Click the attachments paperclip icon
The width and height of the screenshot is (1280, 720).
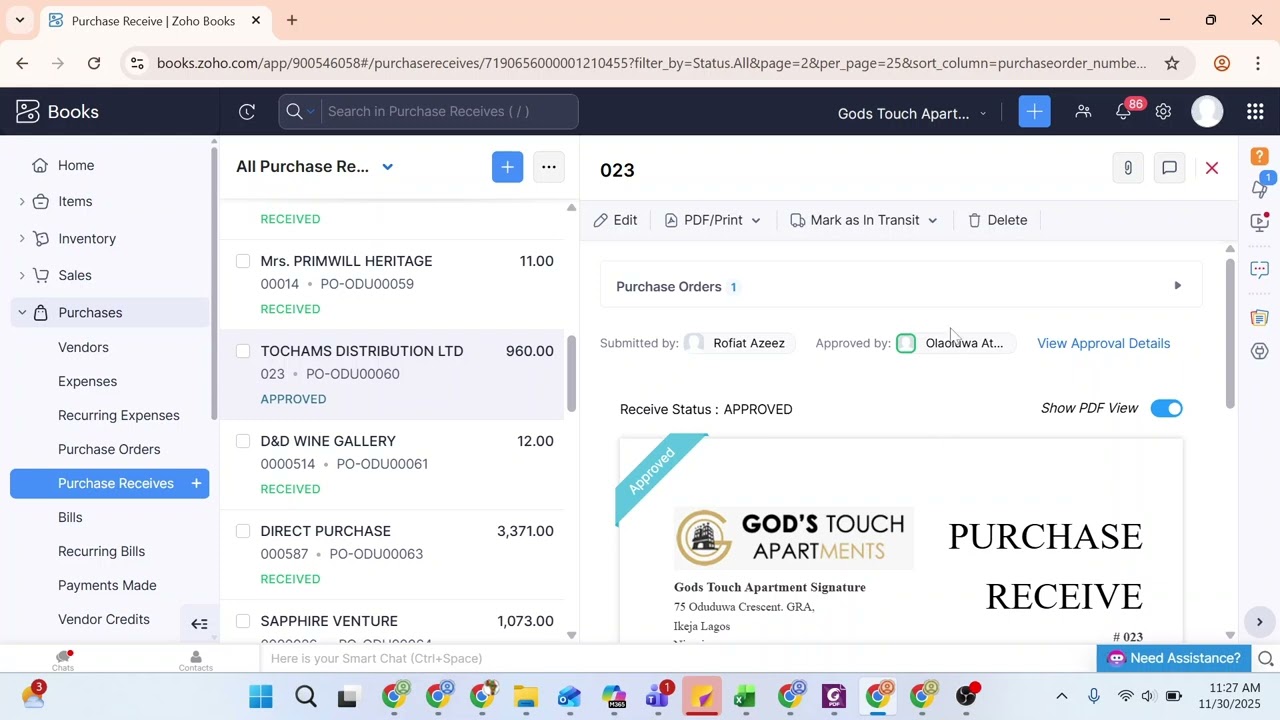pos(1128,168)
